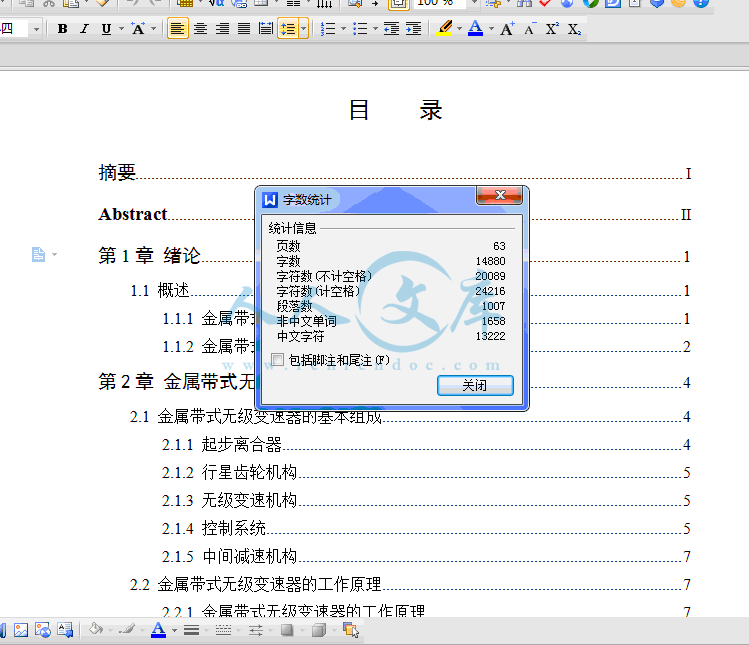Image resolution: width=749 pixels, height=645 pixels.
Task: Follow the Abstract table of contents entry
Action: tap(395, 214)
